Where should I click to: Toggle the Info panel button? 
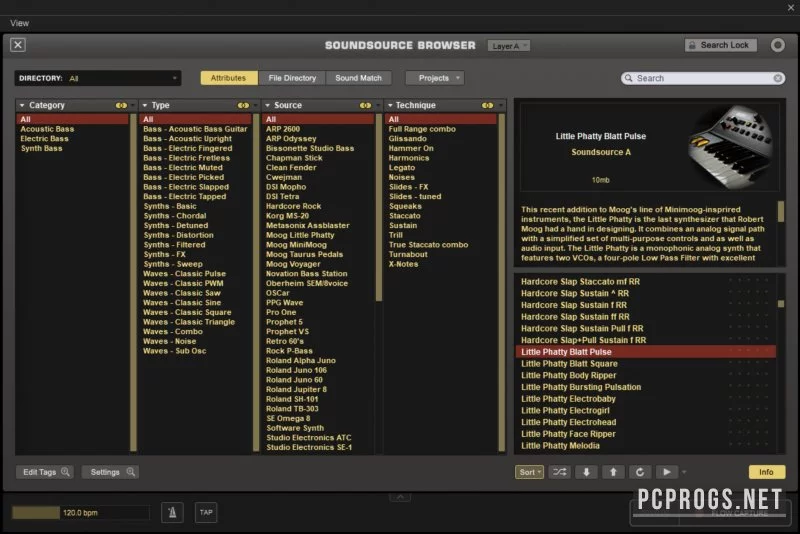(x=766, y=472)
